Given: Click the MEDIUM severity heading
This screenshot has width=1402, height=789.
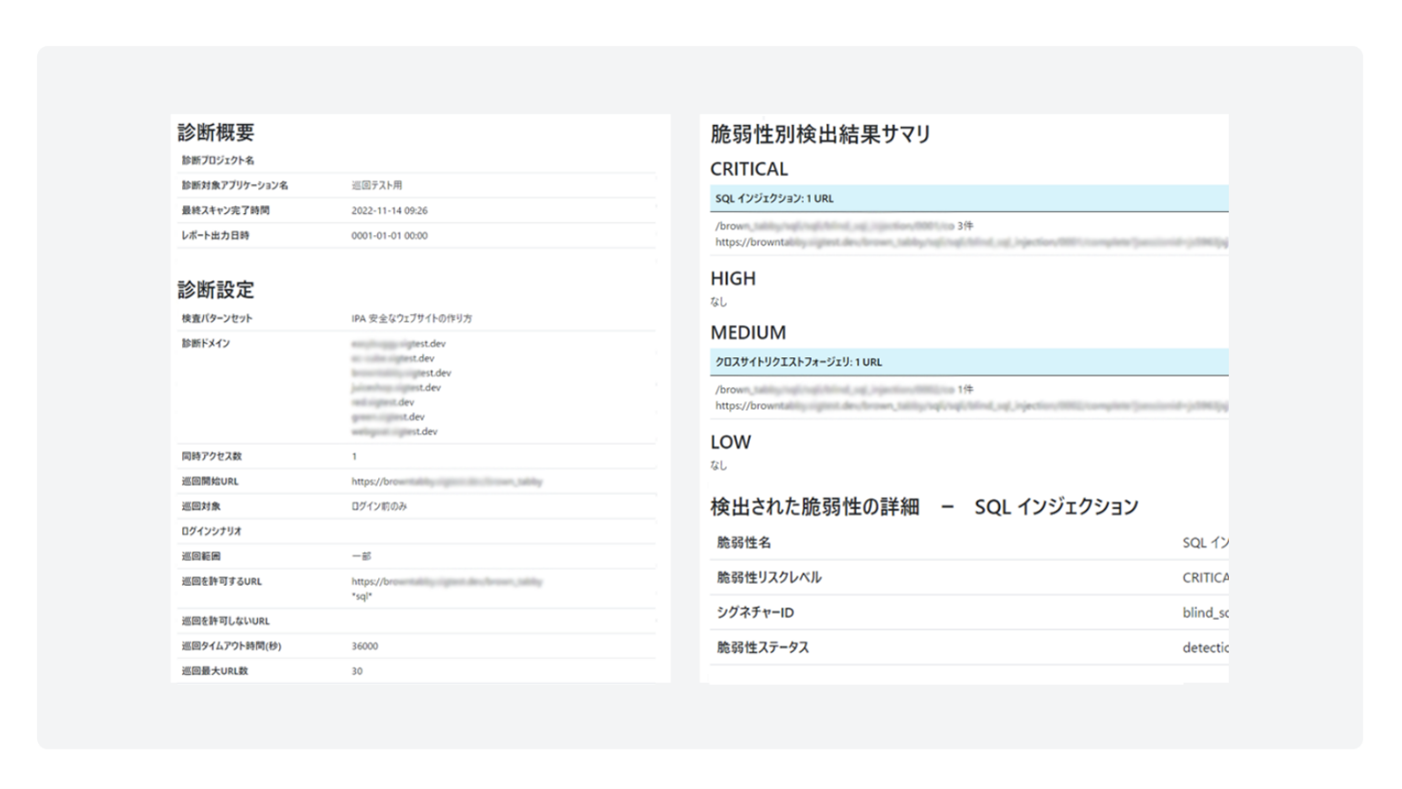Looking at the screenshot, I should tap(748, 332).
